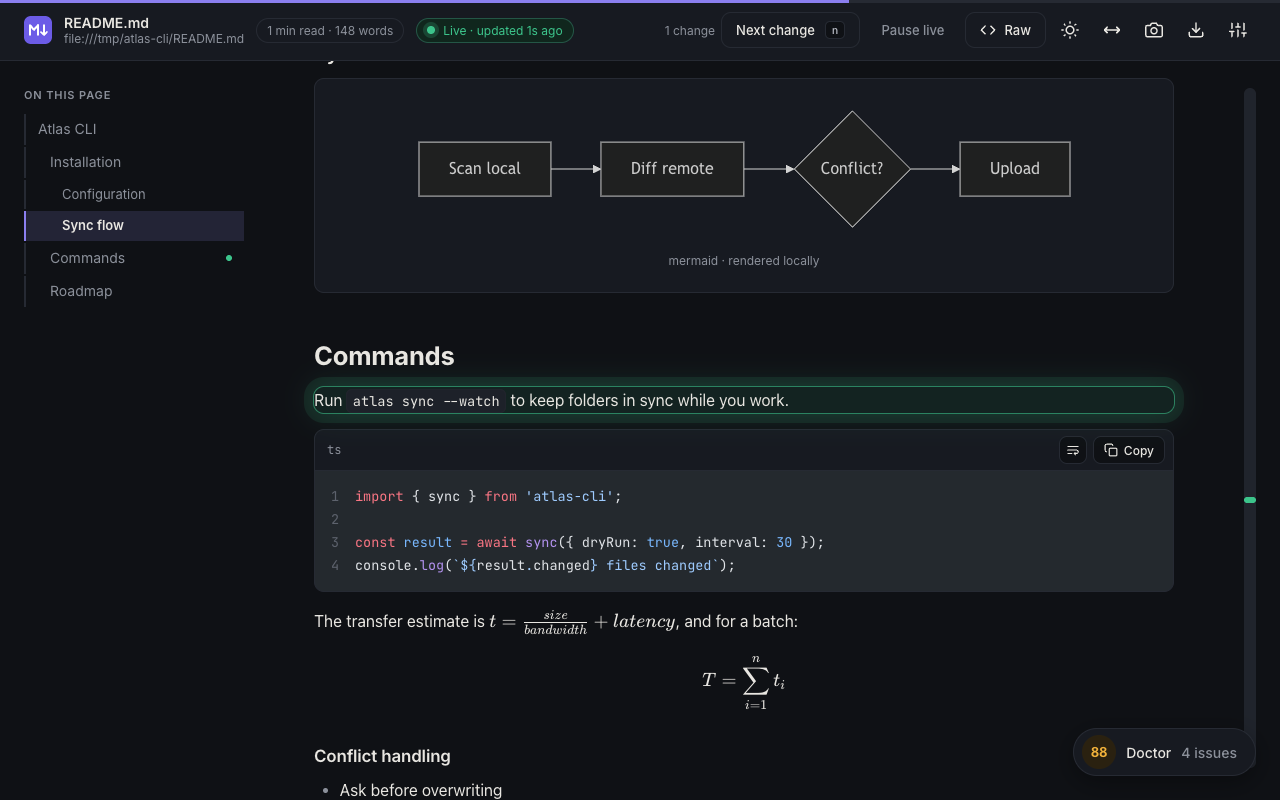The image size is (1280, 800).
Task: Switch to Raw view
Action: (x=1005, y=30)
